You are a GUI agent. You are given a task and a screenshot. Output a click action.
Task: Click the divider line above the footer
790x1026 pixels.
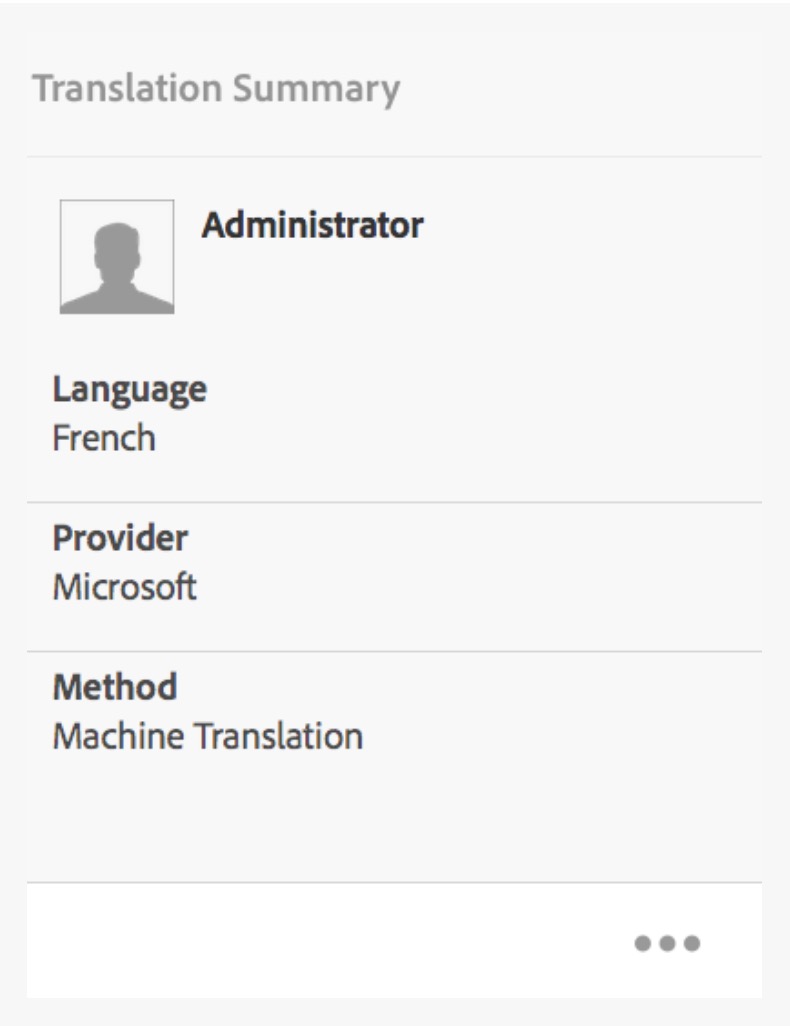pos(394,882)
